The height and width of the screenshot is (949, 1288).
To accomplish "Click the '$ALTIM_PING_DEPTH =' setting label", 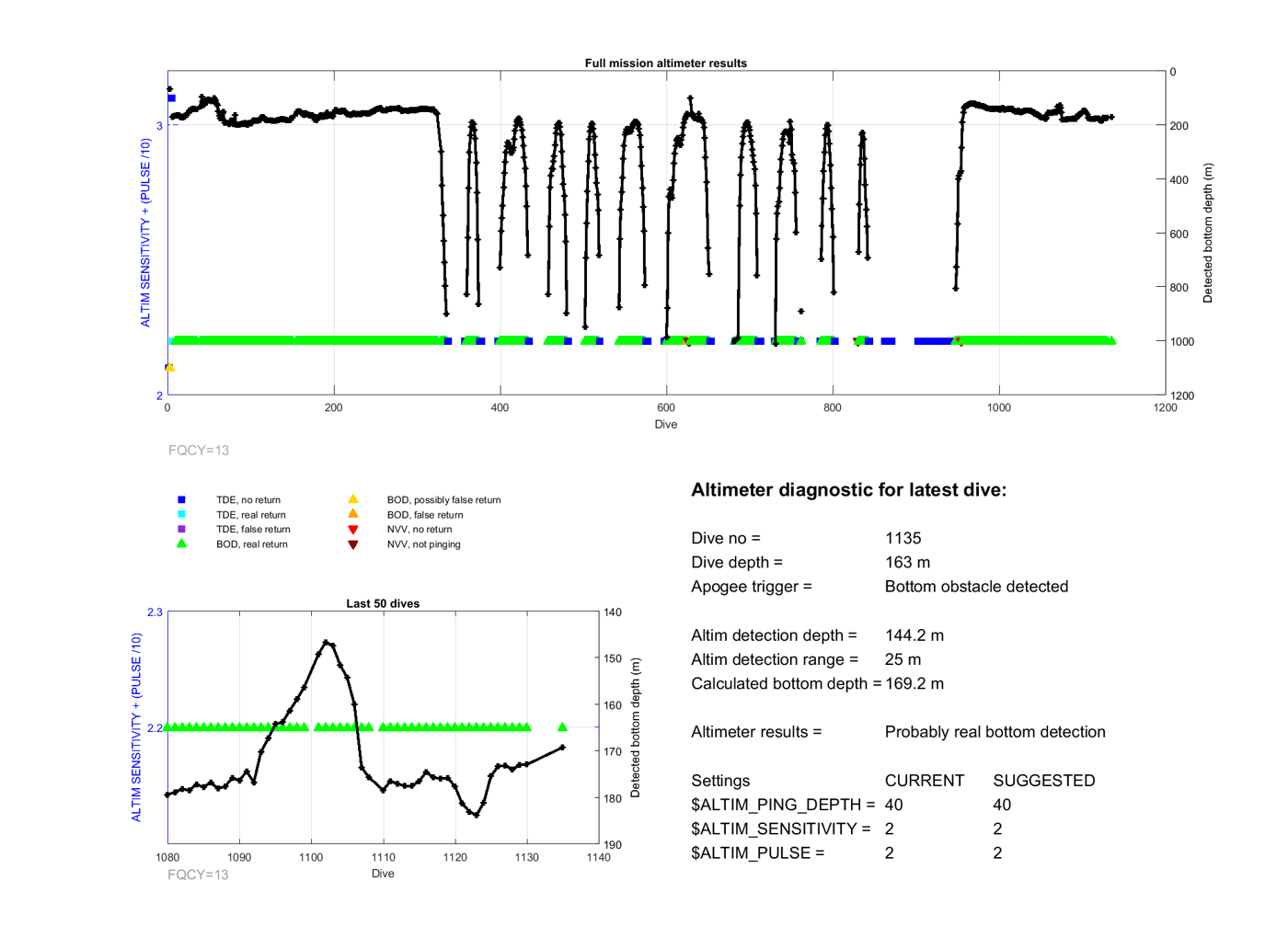I will 783,805.
